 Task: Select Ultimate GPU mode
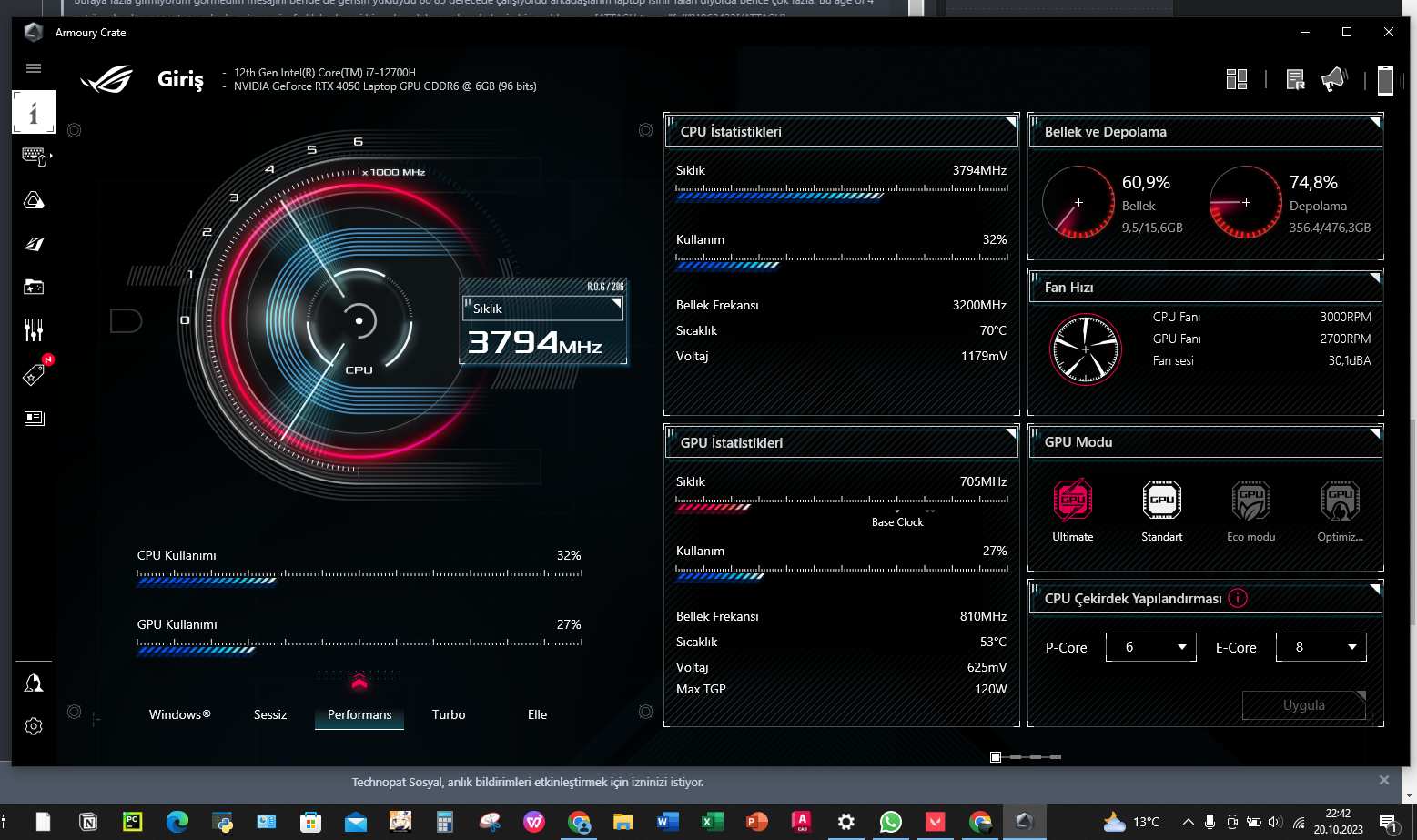[1073, 511]
